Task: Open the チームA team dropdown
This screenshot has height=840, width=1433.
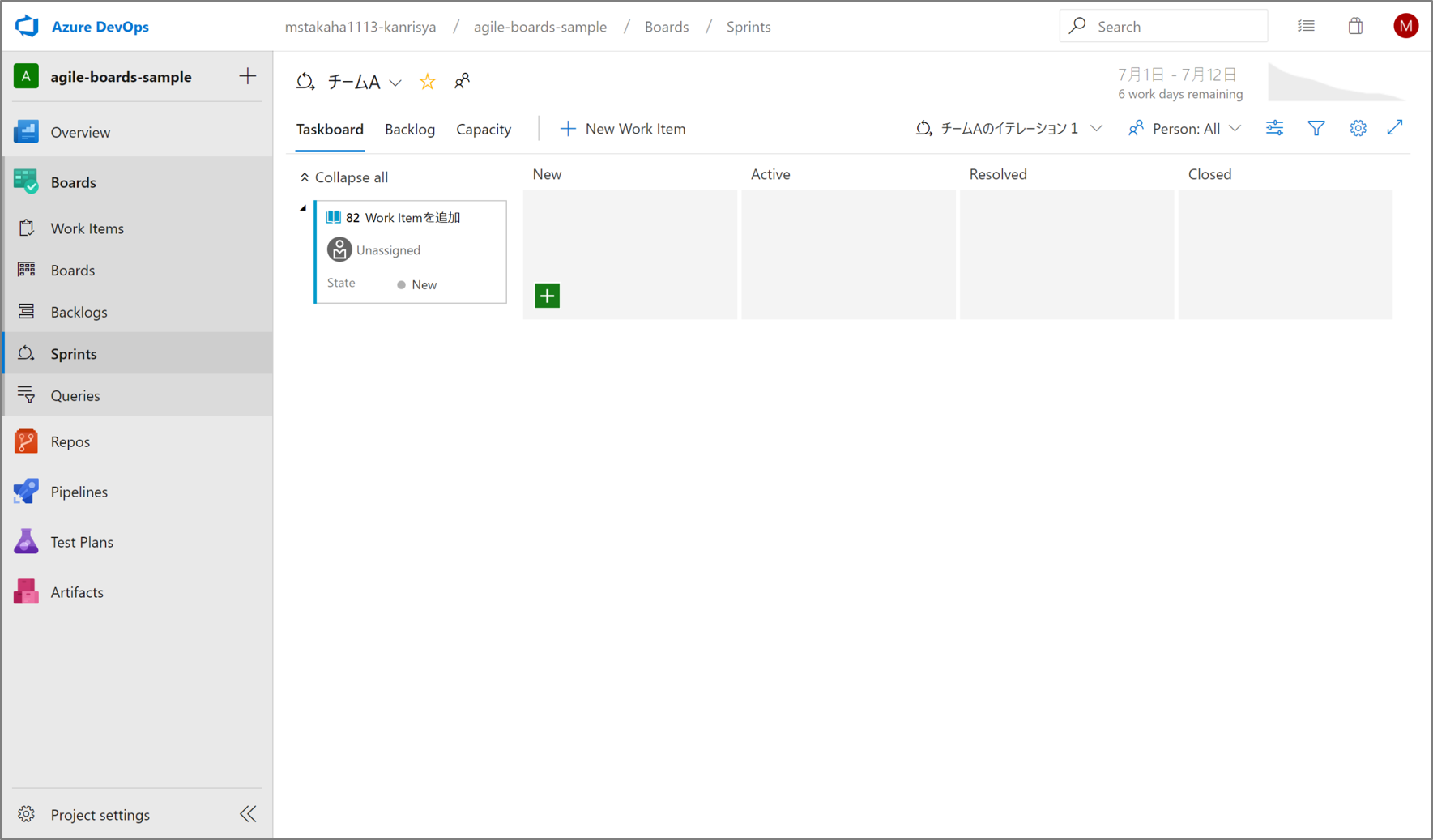Action: (x=395, y=82)
